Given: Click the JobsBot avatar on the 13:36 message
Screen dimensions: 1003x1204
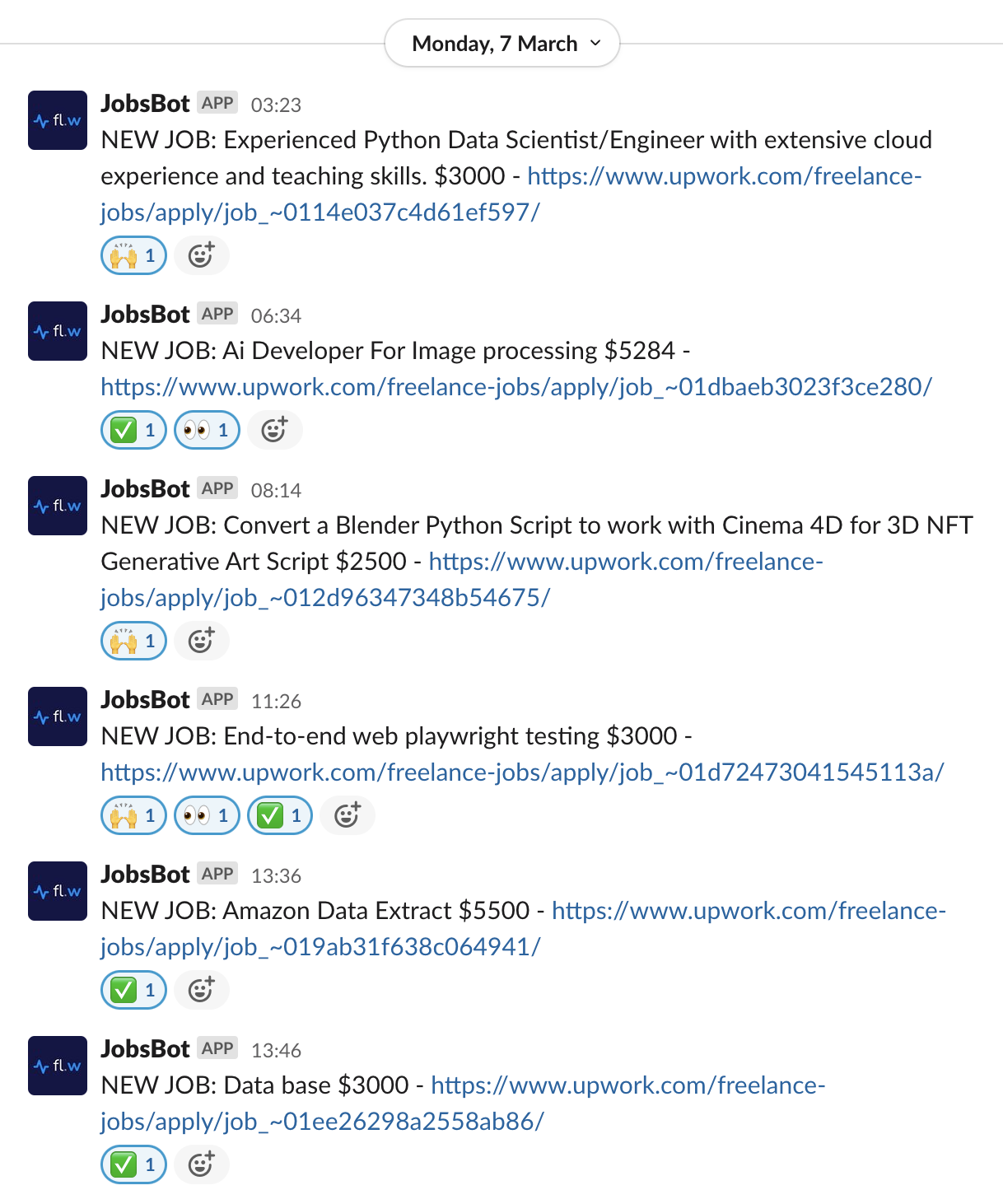Looking at the screenshot, I should (57, 890).
